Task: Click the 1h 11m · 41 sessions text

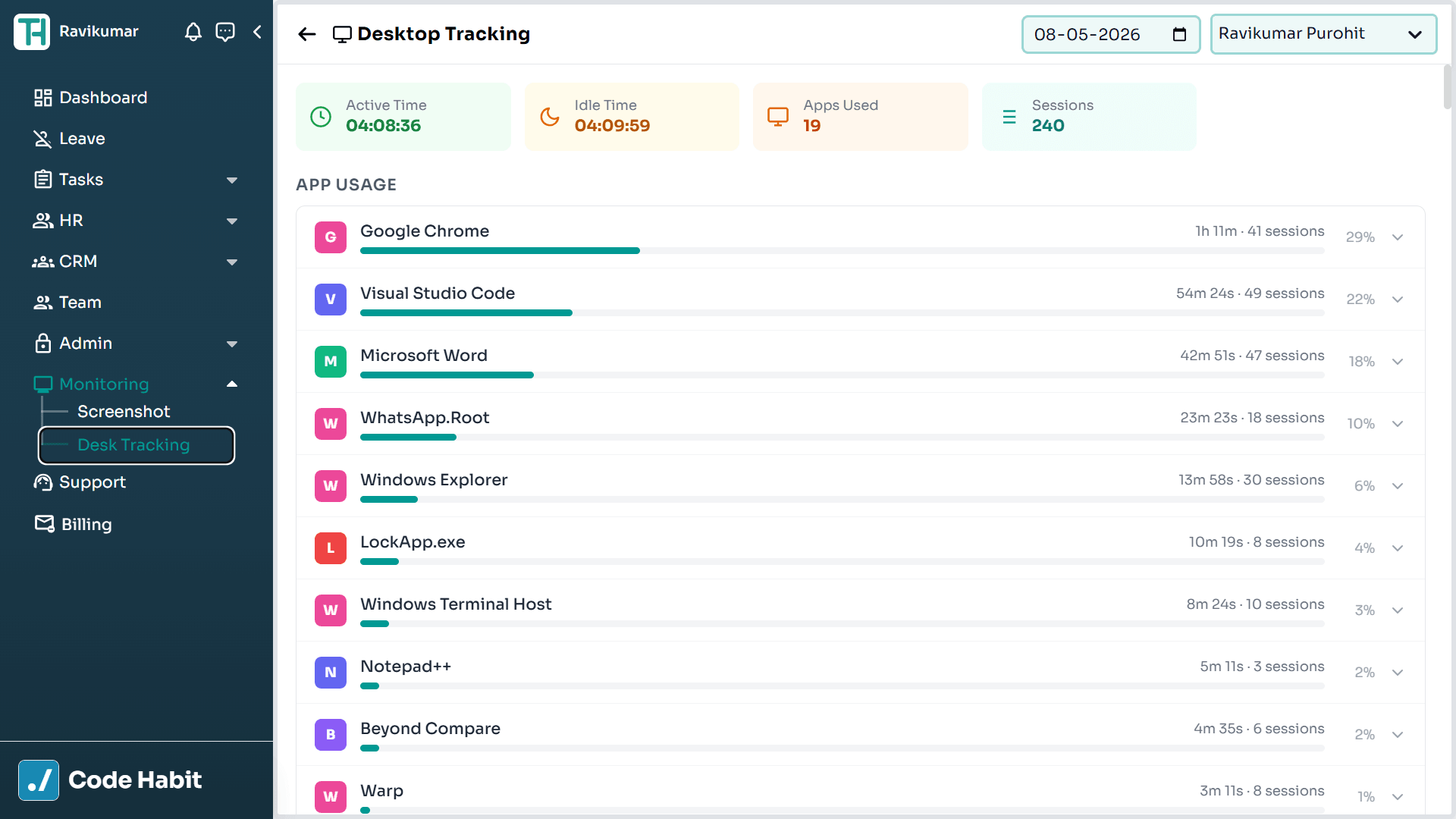Action: [1260, 231]
